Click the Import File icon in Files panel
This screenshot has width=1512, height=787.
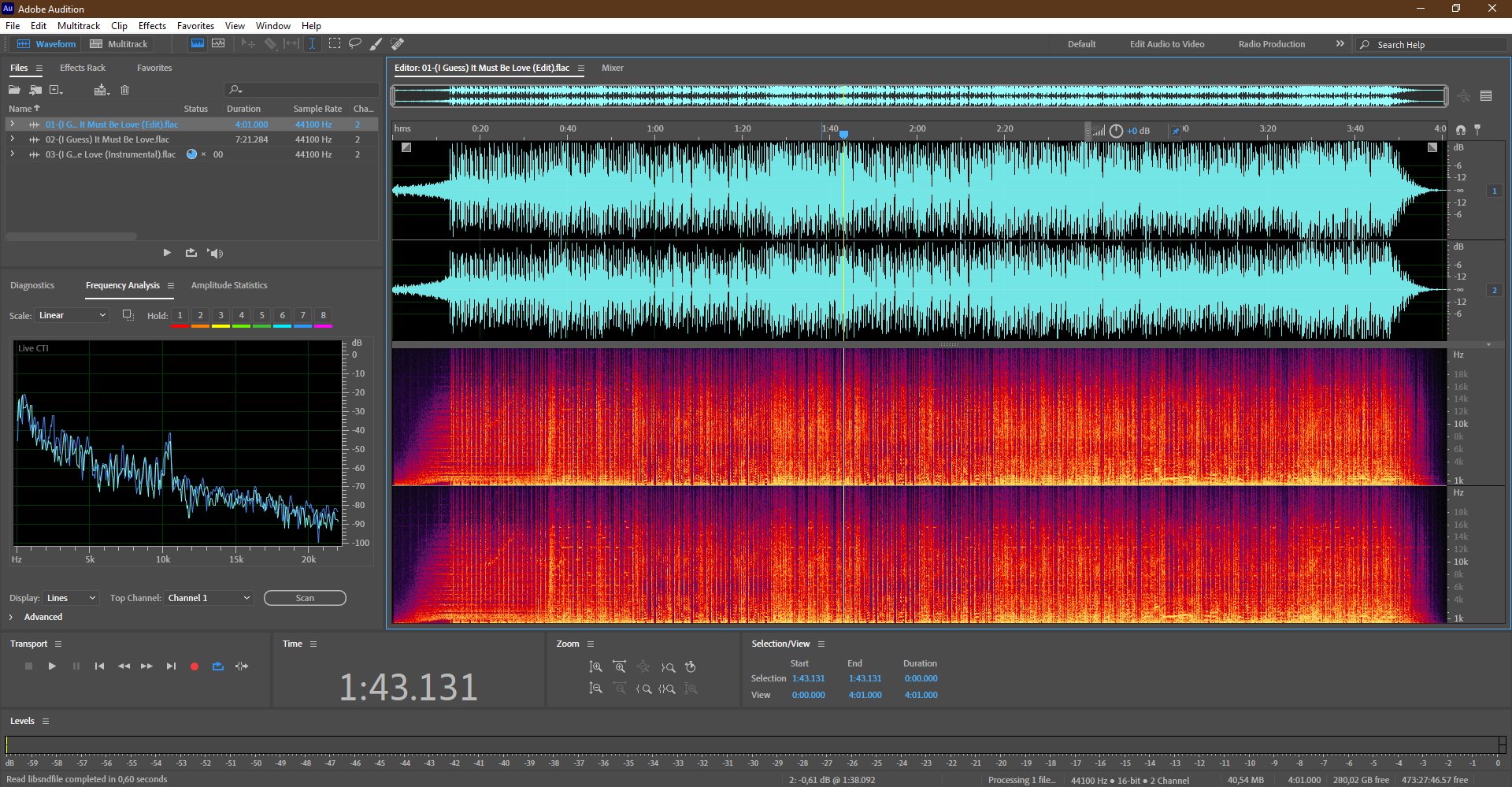coord(35,90)
